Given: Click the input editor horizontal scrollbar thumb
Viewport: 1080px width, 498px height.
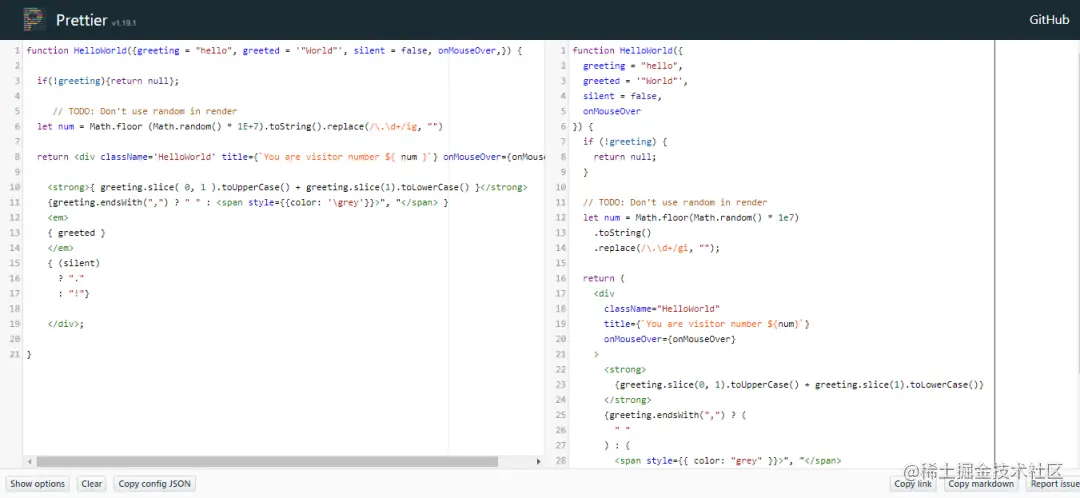Looking at the screenshot, I should point(267,461).
